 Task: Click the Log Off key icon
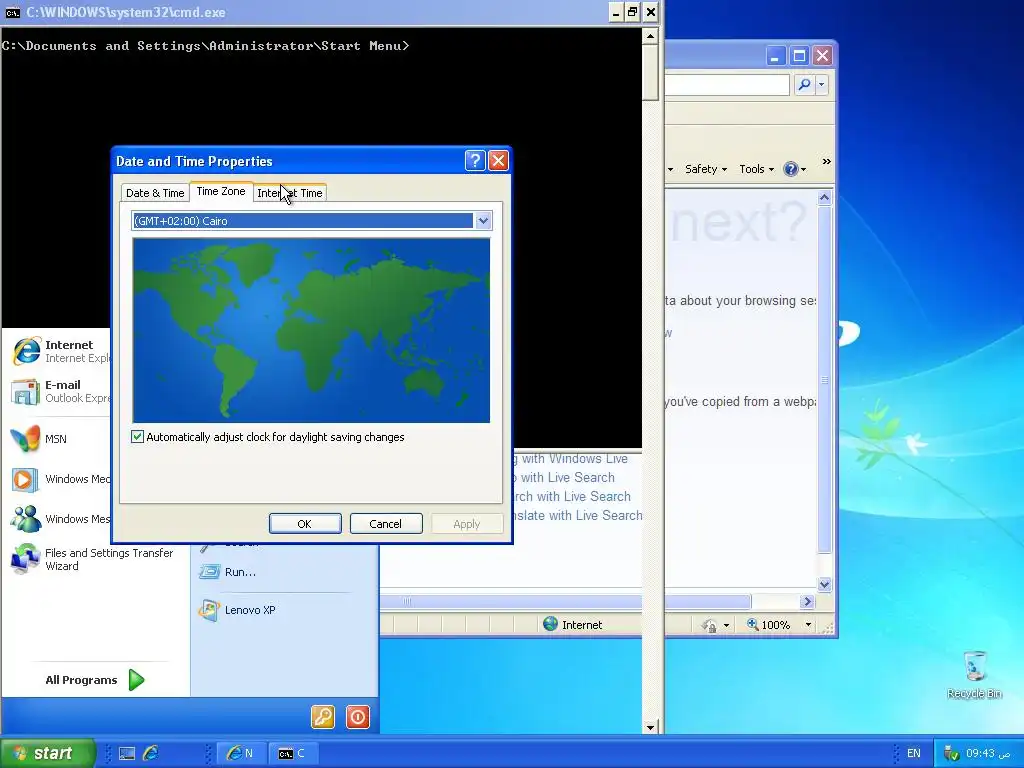323,717
